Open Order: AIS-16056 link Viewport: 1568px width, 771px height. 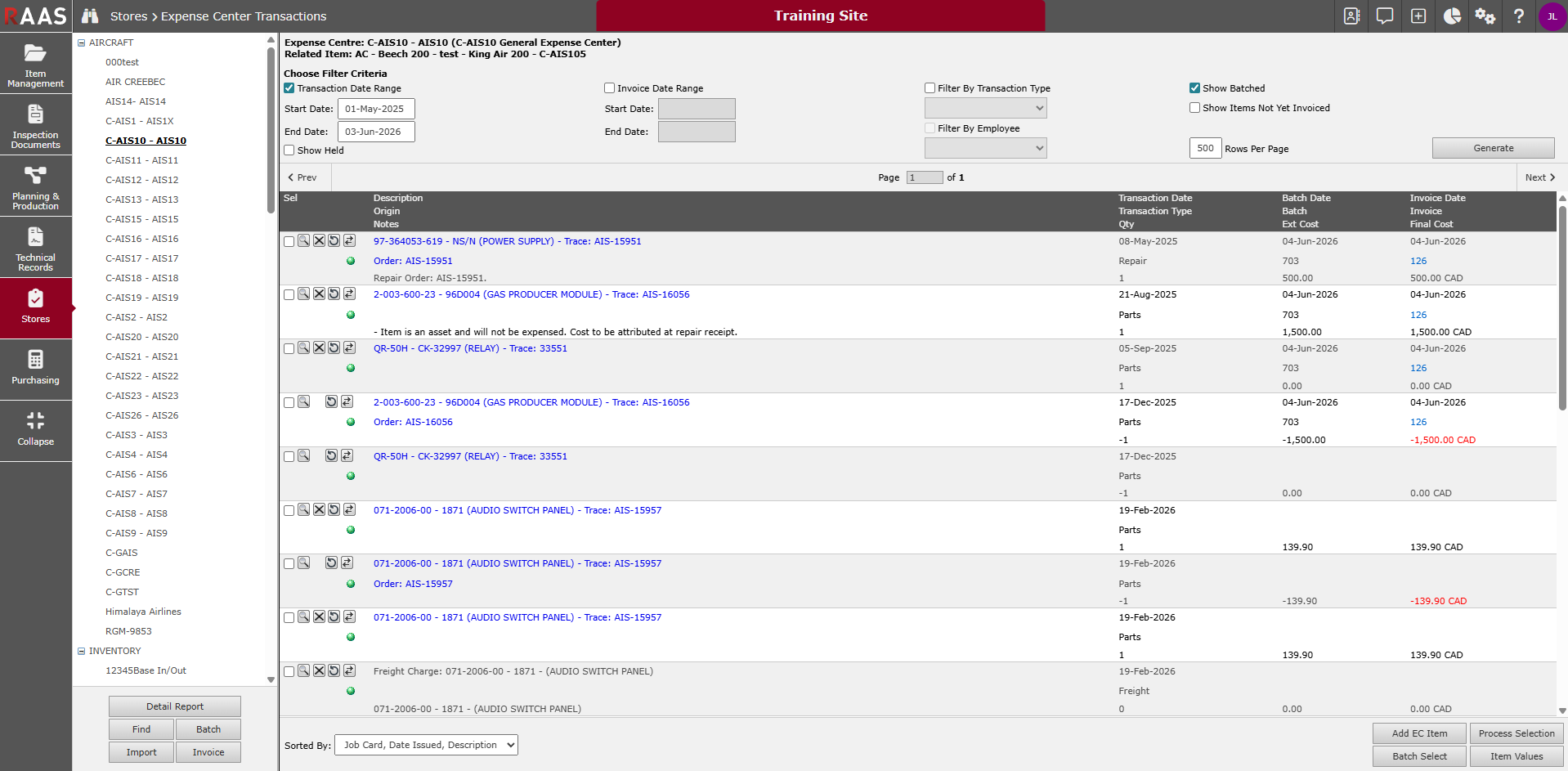pos(413,422)
